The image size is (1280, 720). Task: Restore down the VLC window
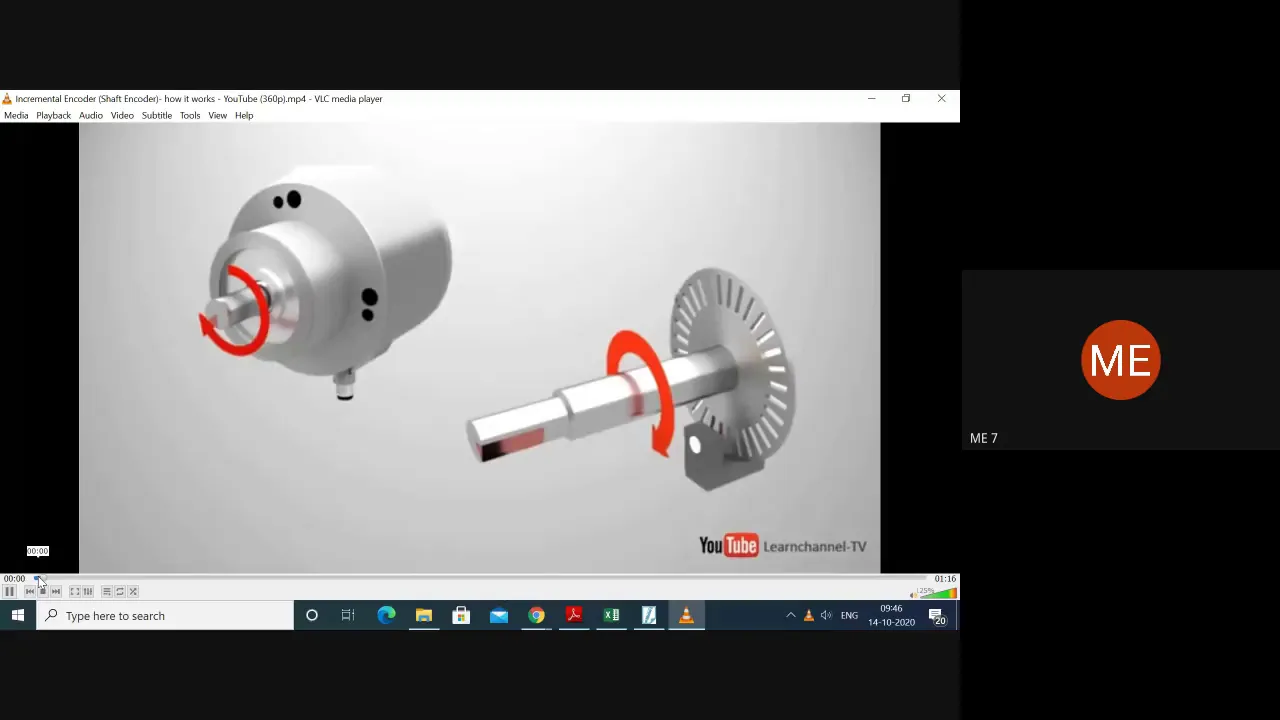906,99
